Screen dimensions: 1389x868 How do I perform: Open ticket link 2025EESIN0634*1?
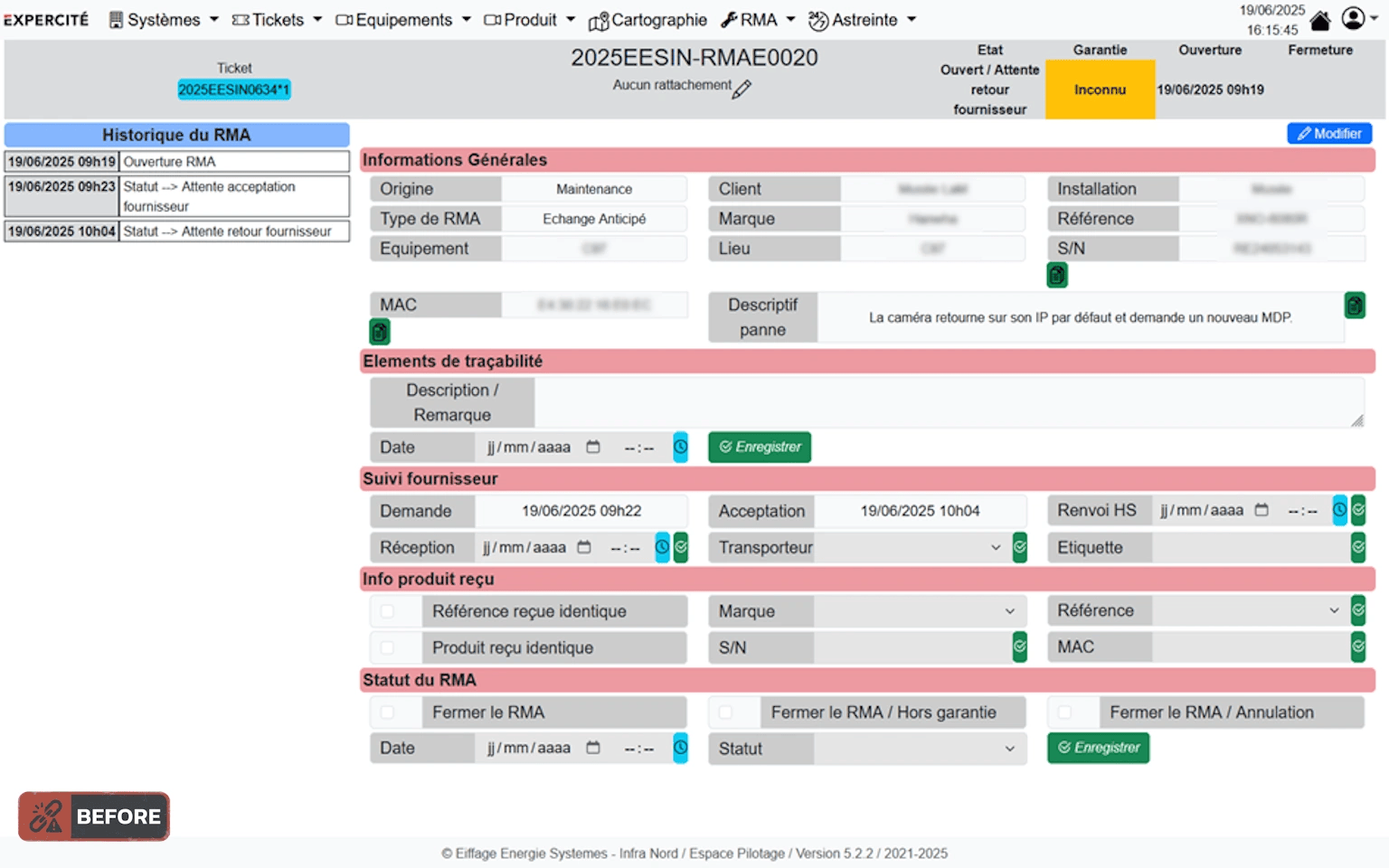[234, 90]
